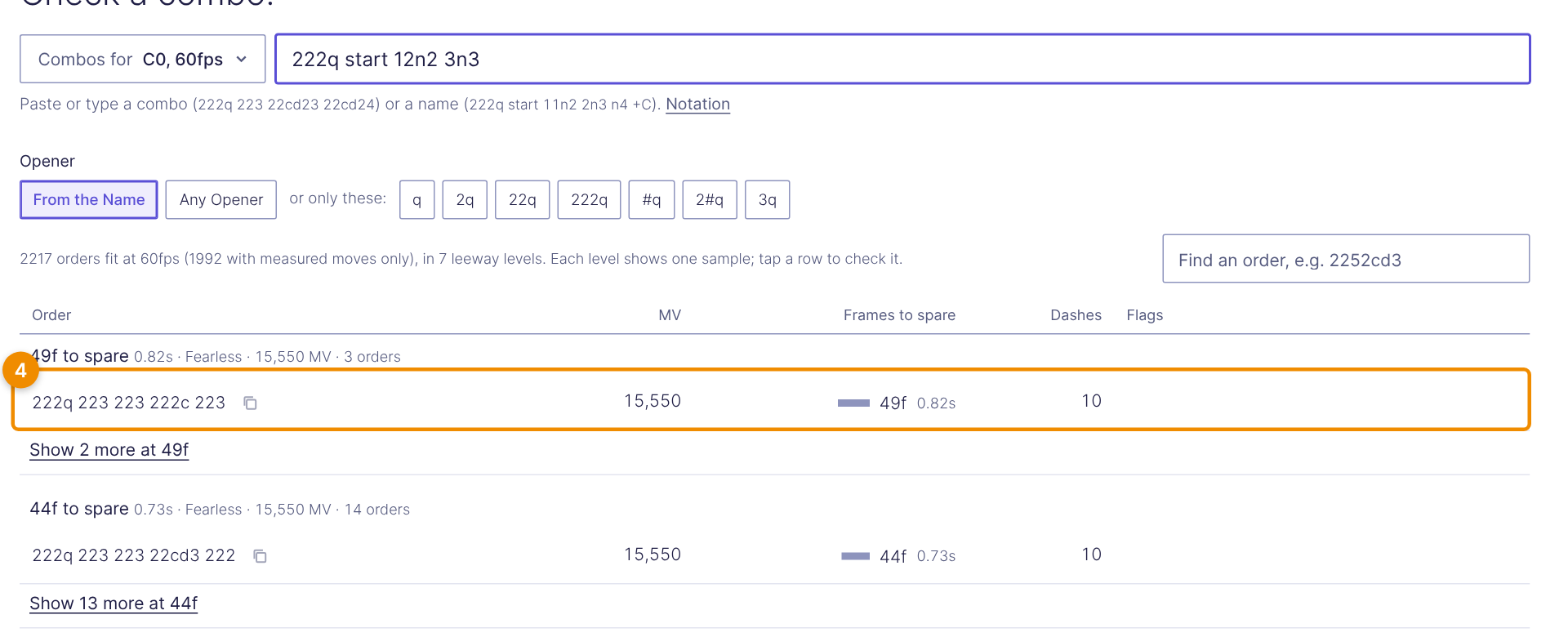
Task: Click the Order column header
Action: coord(51,315)
